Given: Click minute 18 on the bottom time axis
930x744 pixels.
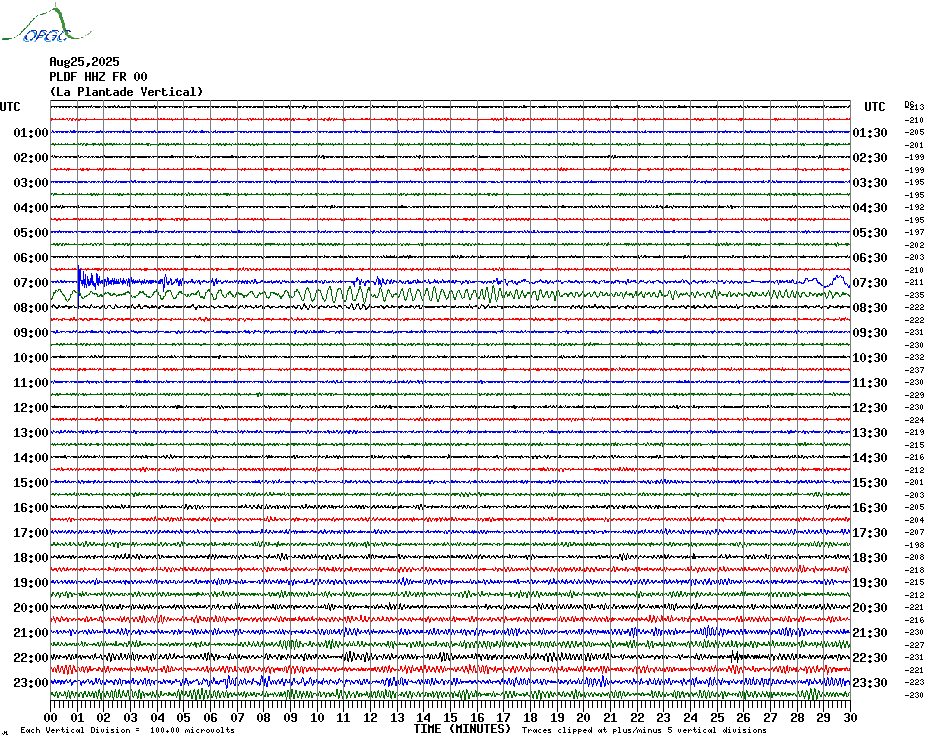Looking at the screenshot, I should point(530,718).
